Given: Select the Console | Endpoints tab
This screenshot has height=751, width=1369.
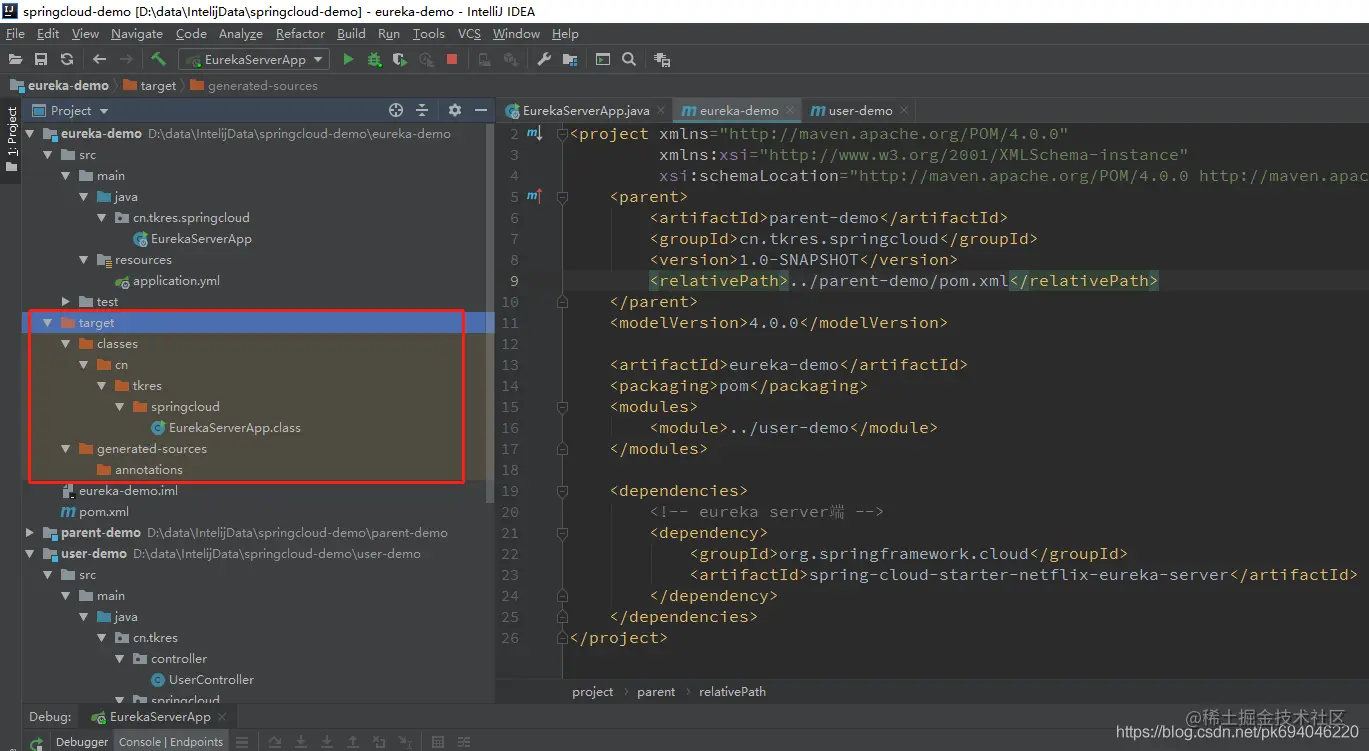Looking at the screenshot, I should click(171, 742).
